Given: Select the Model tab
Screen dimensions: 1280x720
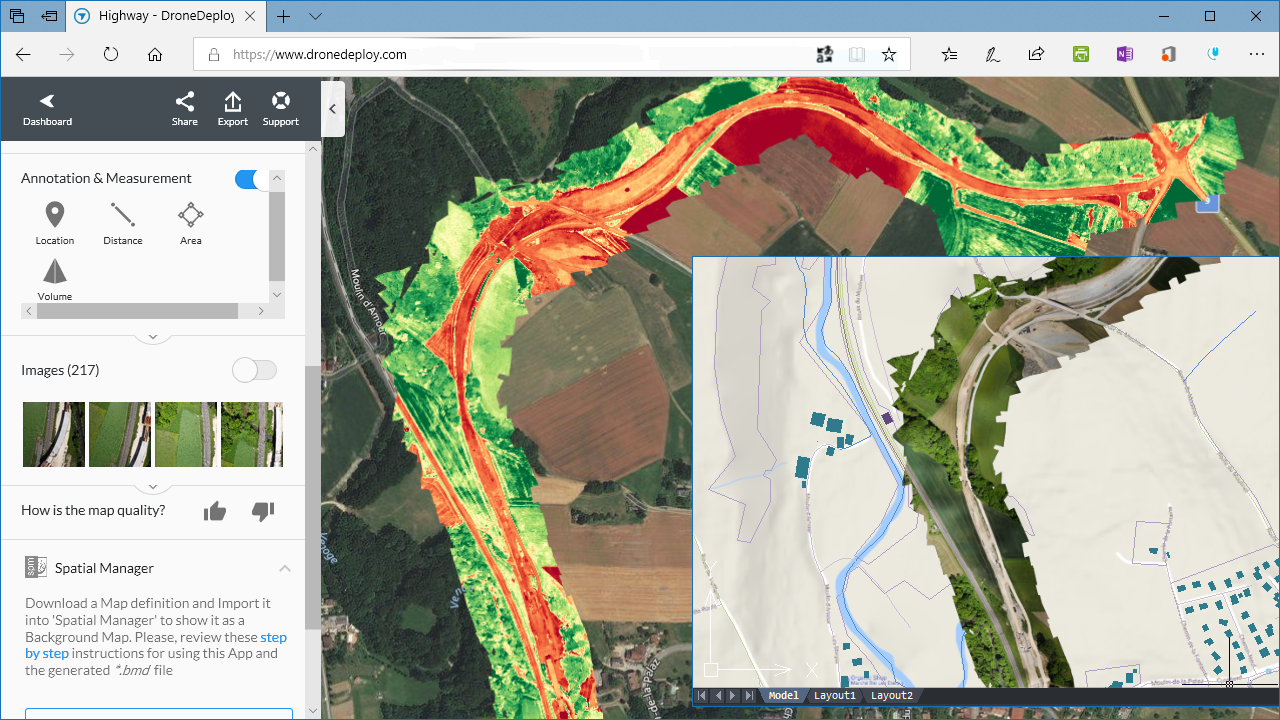Looking at the screenshot, I should pos(783,695).
